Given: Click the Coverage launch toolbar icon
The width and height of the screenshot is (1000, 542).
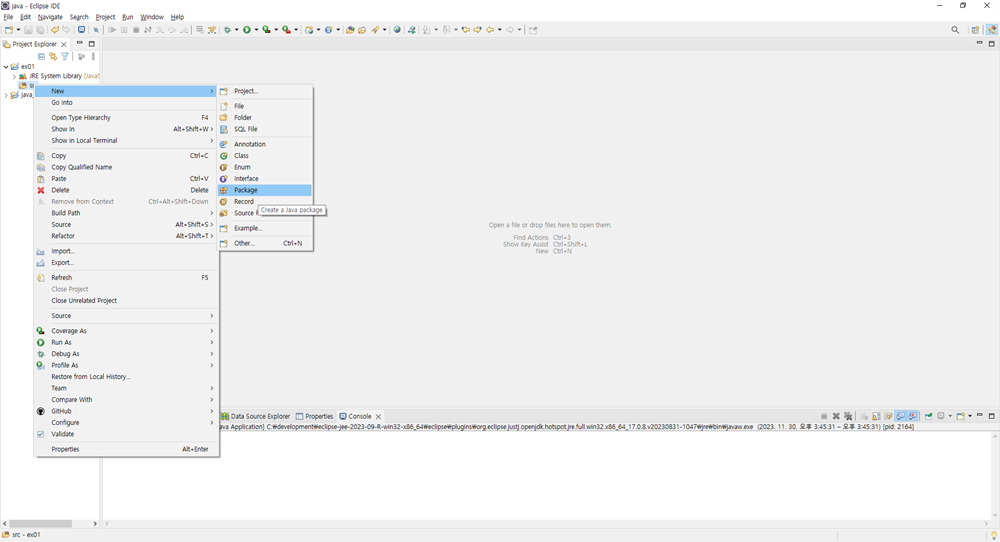Looking at the screenshot, I should pos(266,30).
